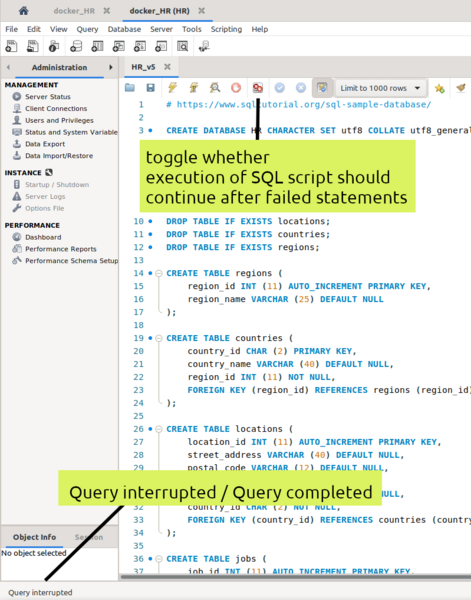This screenshot has height=600, width=471.
Task: Open a script file in editor
Action: pos(130,88)
